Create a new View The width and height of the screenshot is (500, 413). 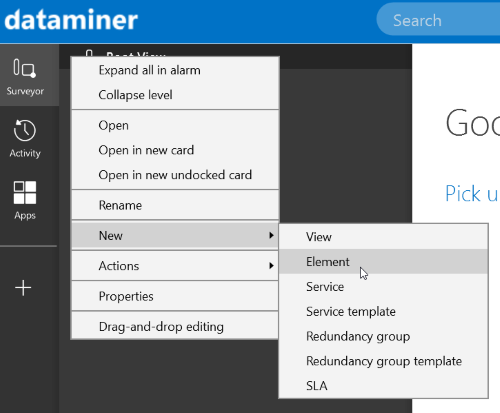point(383,237)
